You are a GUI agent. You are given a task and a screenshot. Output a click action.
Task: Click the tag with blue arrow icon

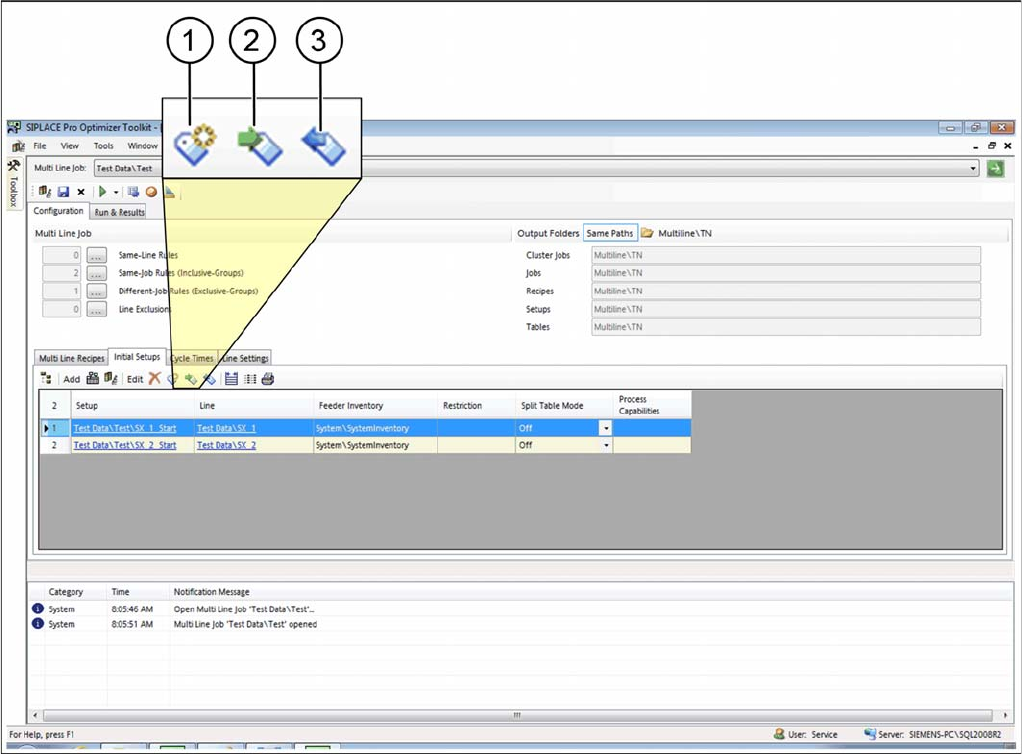pos(209,379)
